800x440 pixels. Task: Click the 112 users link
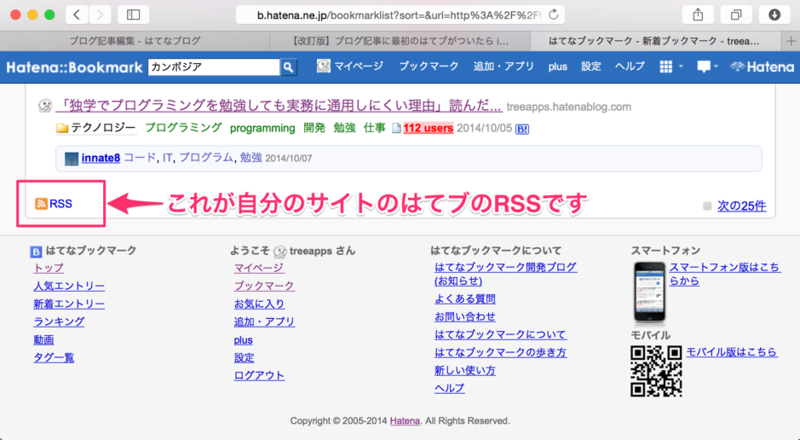[x=428, y=128]
